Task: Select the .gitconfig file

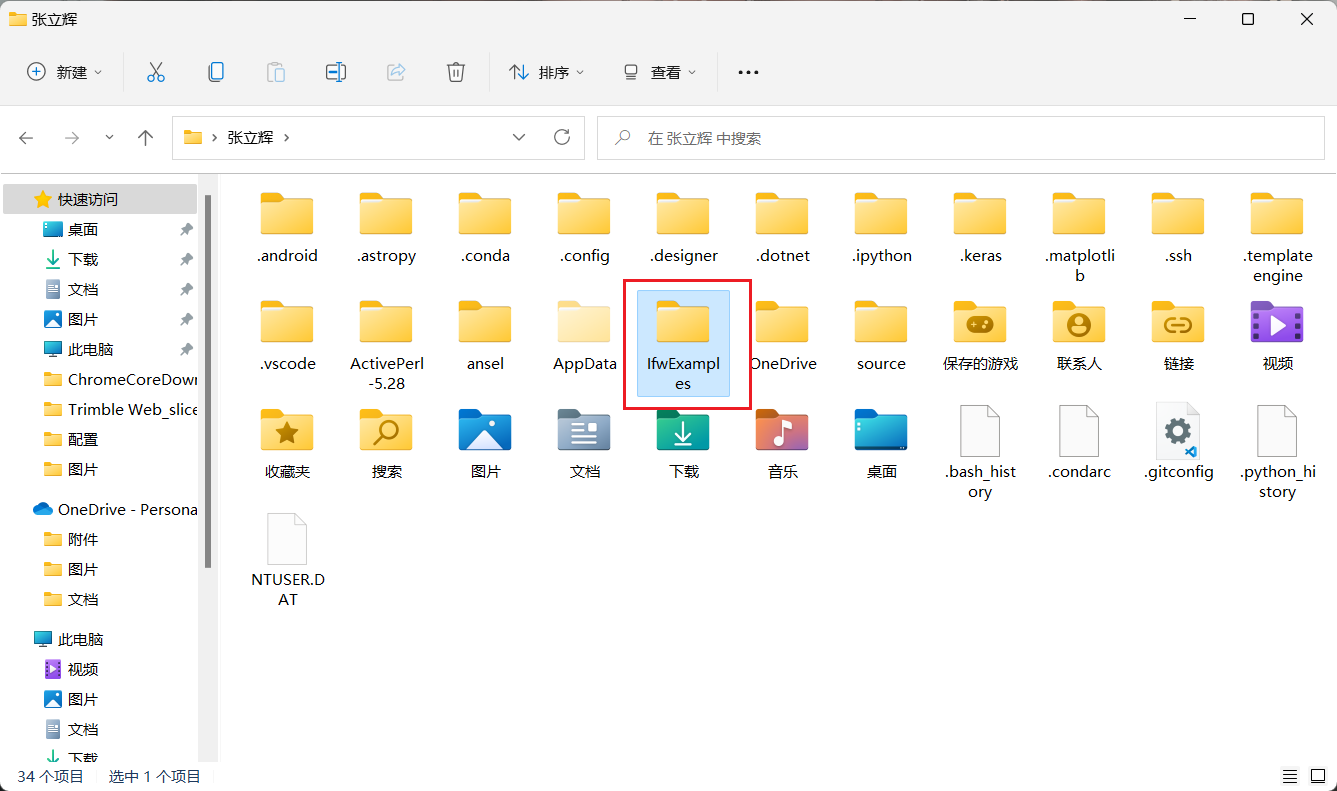Action: tap(1178, 443)
